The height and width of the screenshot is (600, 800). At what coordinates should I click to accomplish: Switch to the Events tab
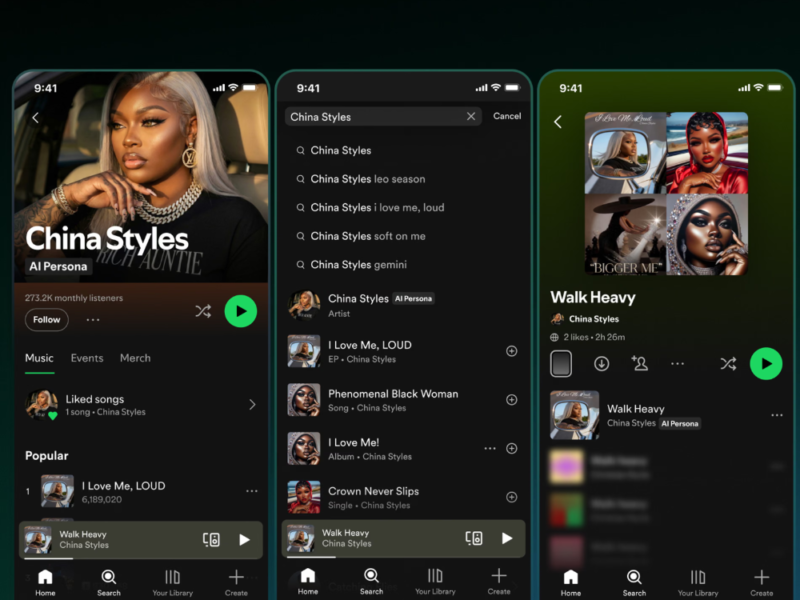point(87,358)
